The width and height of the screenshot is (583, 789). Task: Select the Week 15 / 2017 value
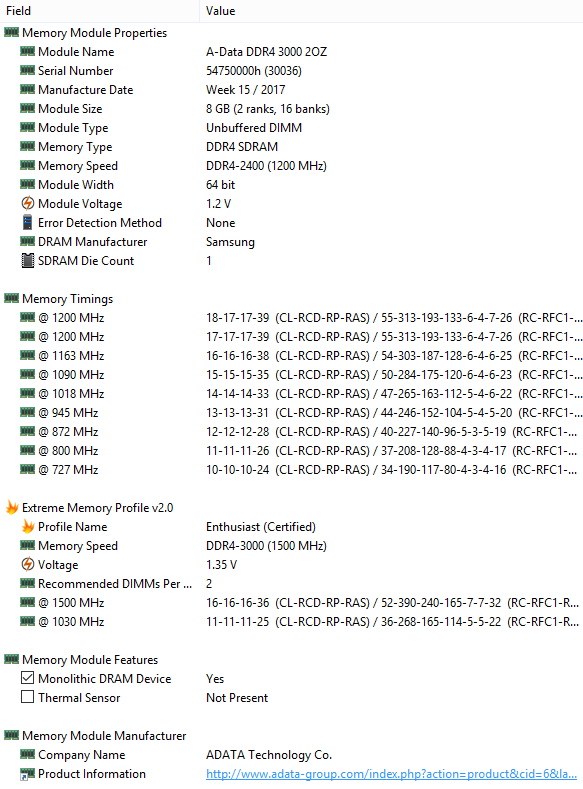click(245, 90)
